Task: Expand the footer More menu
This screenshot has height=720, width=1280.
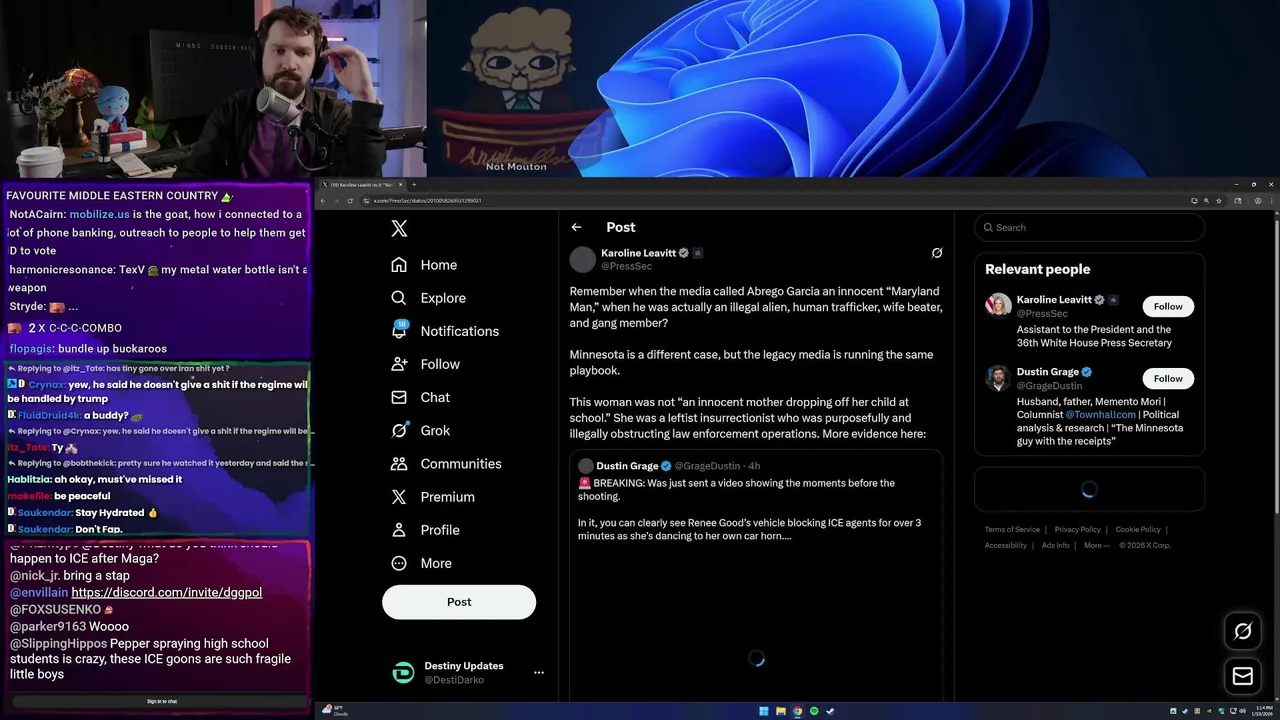Action: click(1096, 545)
